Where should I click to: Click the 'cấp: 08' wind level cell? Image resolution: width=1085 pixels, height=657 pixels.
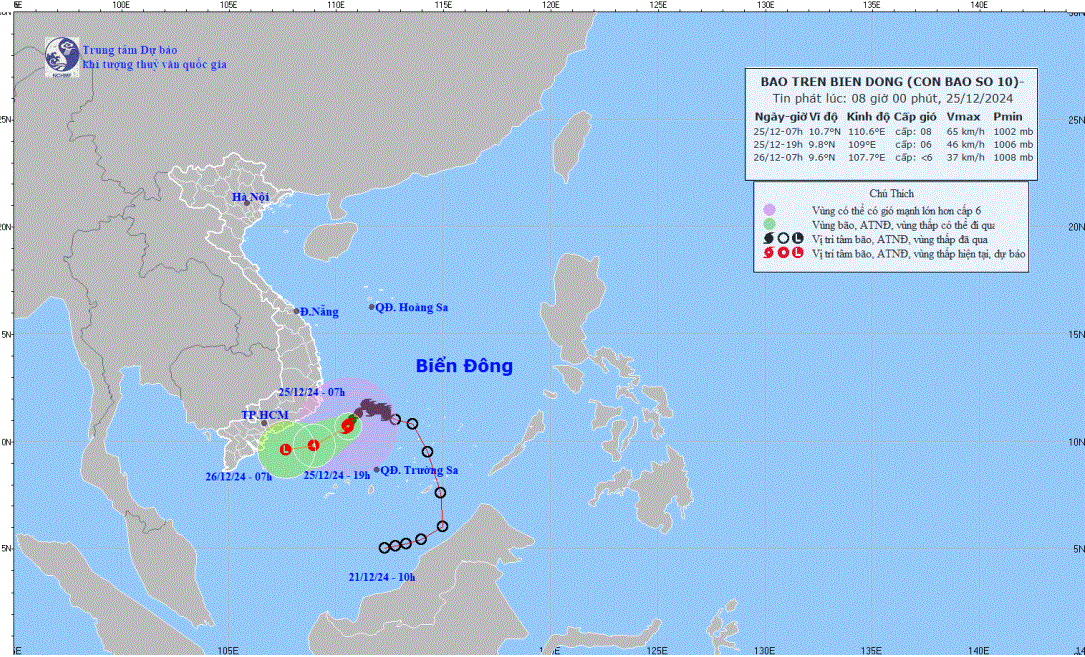[913, 132]
